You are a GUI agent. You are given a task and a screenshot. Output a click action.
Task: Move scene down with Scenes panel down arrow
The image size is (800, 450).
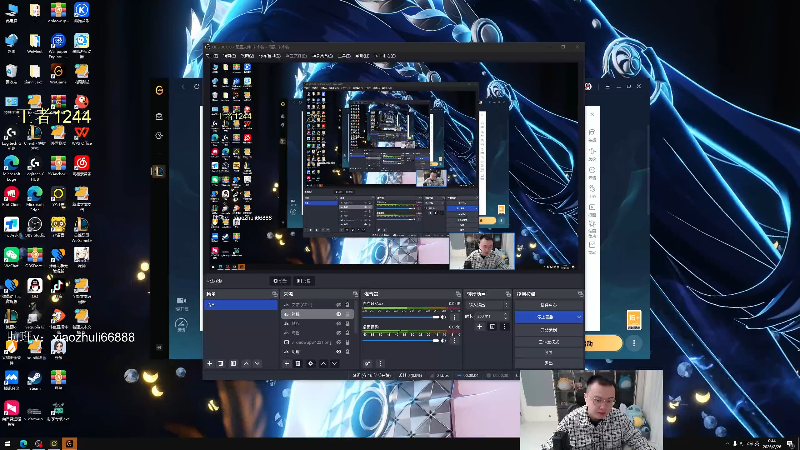coord(257,363)
